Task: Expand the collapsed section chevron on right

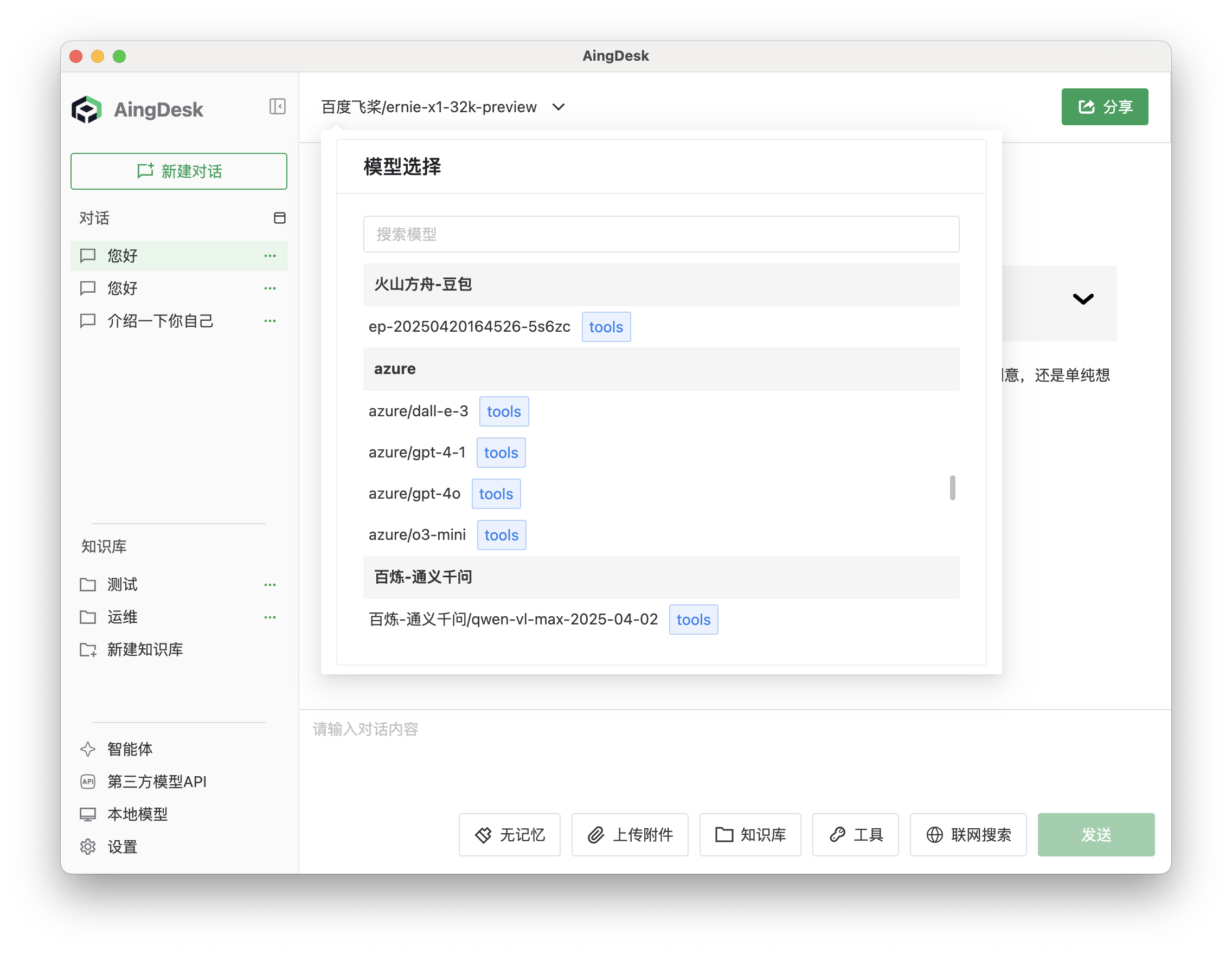Action: [x=1082, y=299]
